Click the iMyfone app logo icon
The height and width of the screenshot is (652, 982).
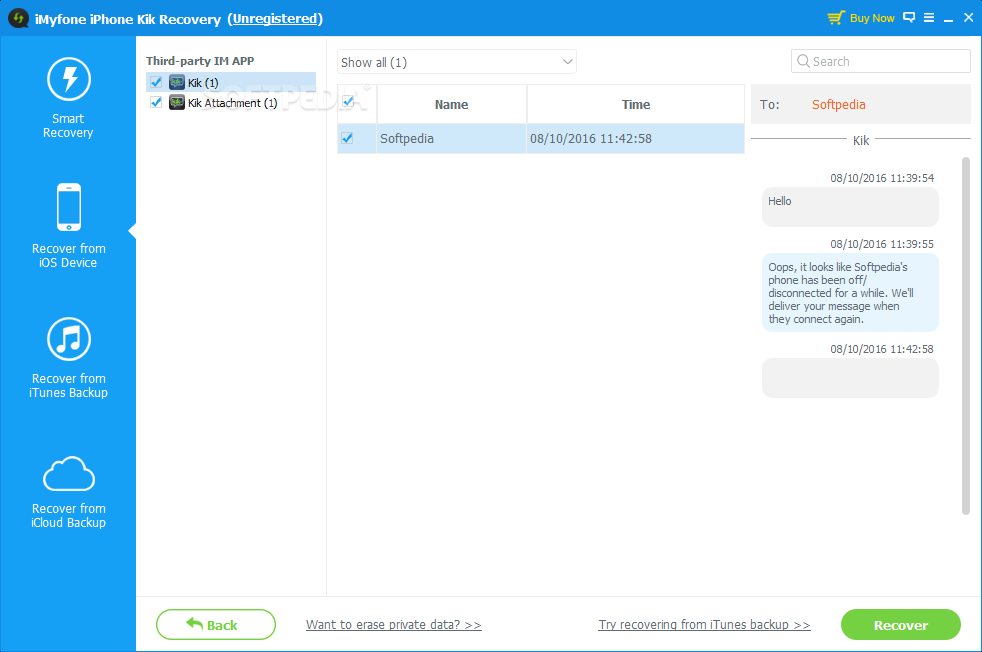pos(18,18)
